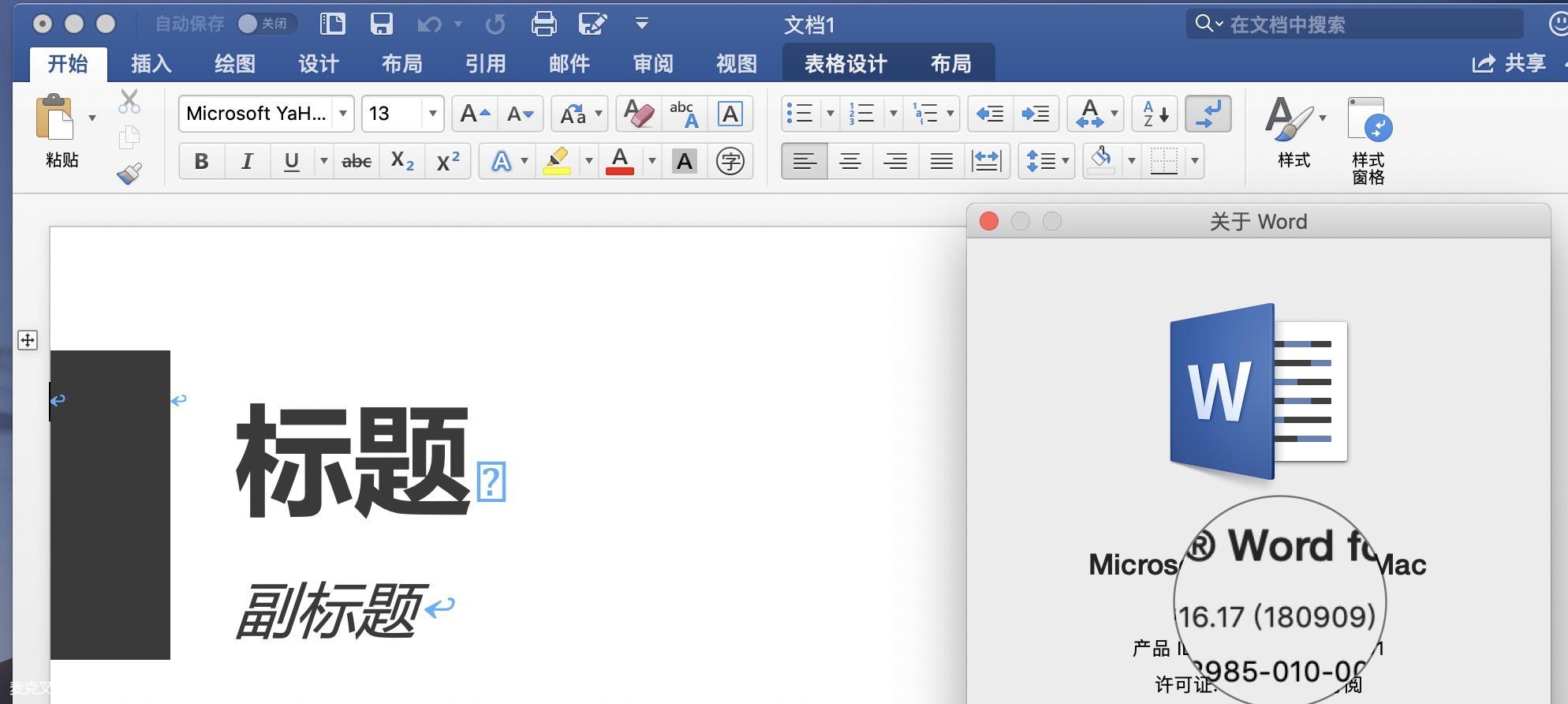Insert enclosed character with 字 icon
The image size is (1568, 704).
(730, 162)
